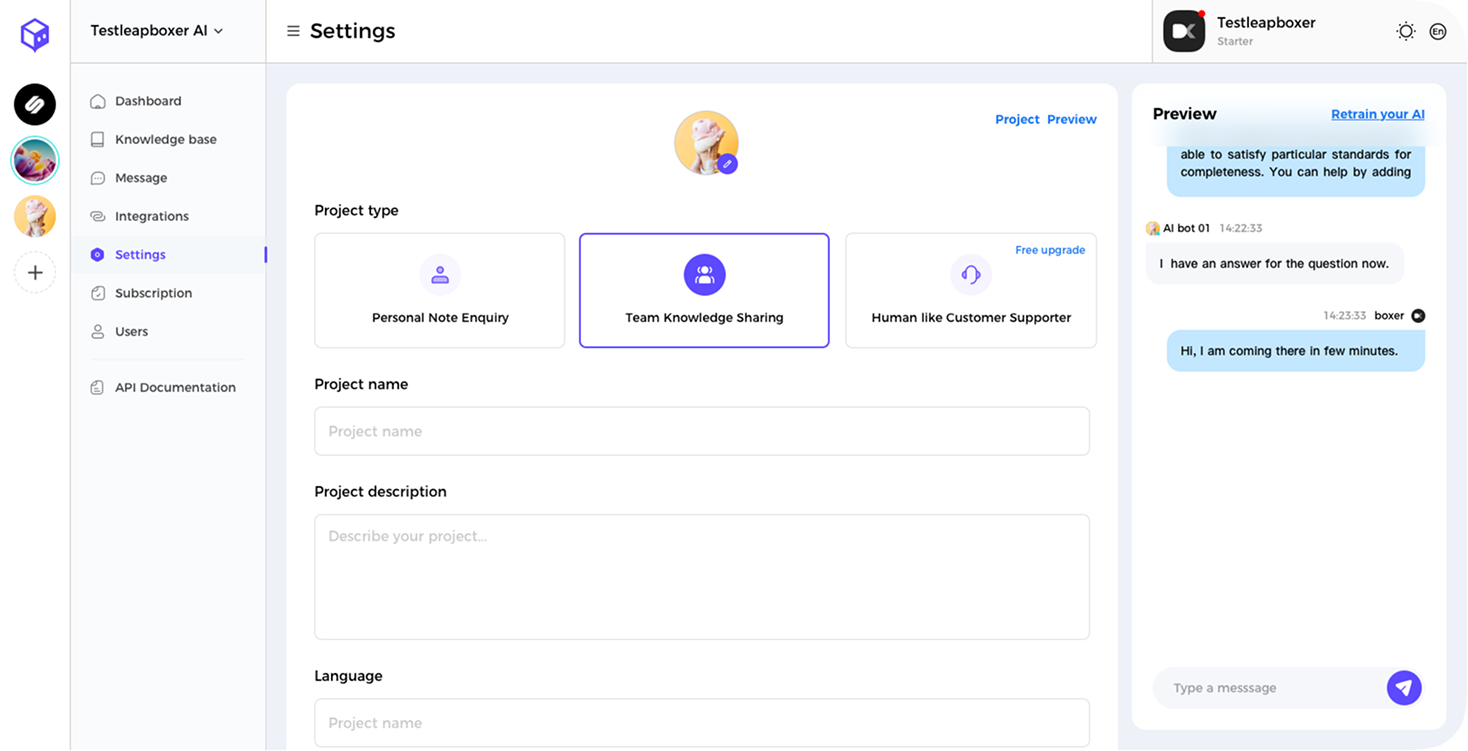Click the Testleapboxer camera logo top right

click(x=1184, y=31)
